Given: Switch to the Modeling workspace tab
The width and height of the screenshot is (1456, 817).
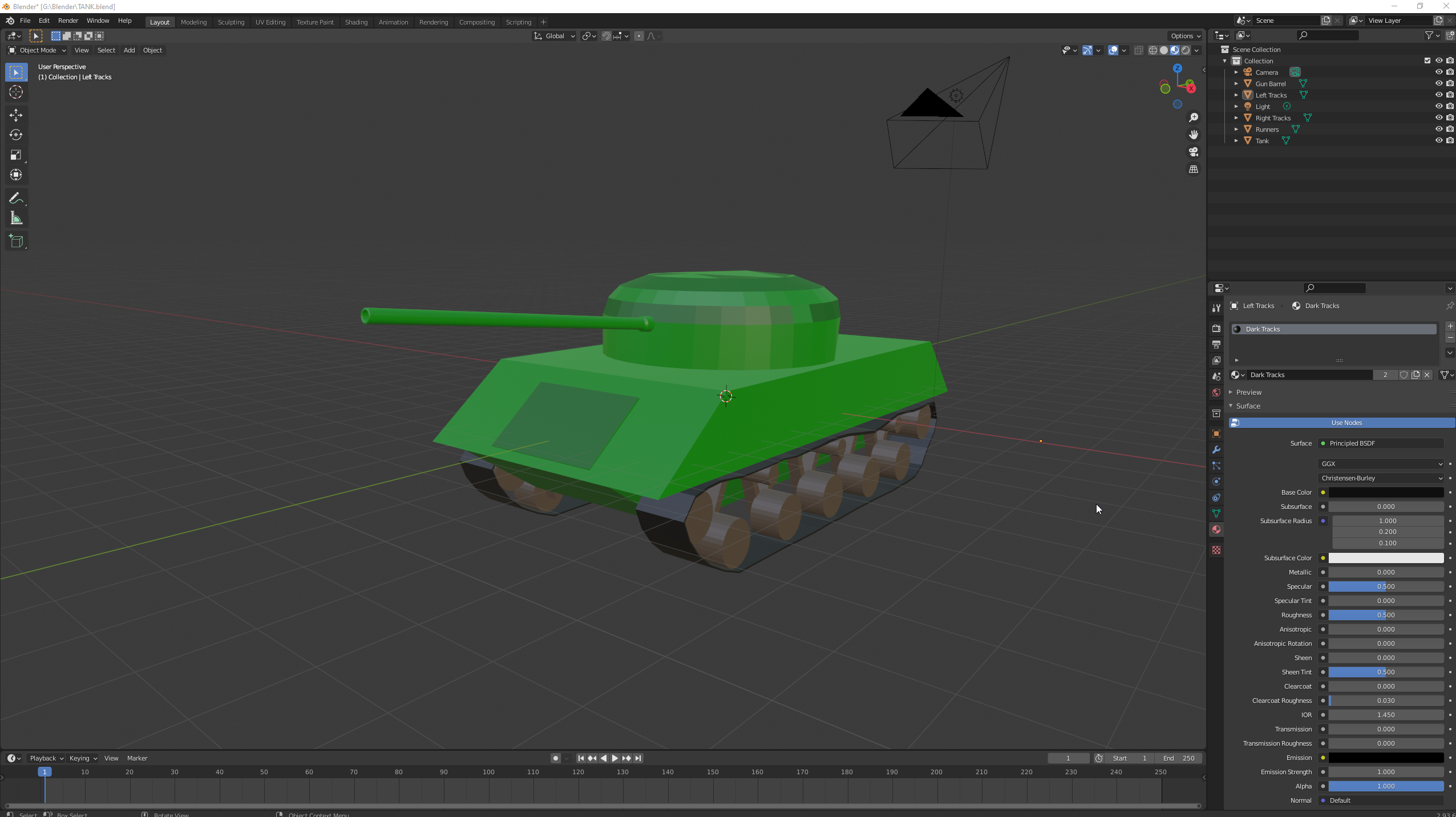Looking at the screenshot, I should coord(193,22).
